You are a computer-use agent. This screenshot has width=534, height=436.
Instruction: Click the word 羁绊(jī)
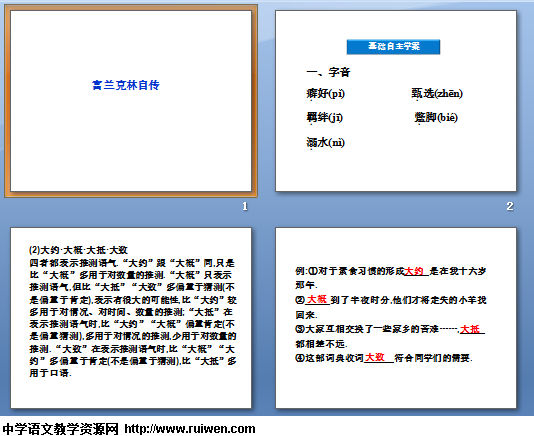325,118
